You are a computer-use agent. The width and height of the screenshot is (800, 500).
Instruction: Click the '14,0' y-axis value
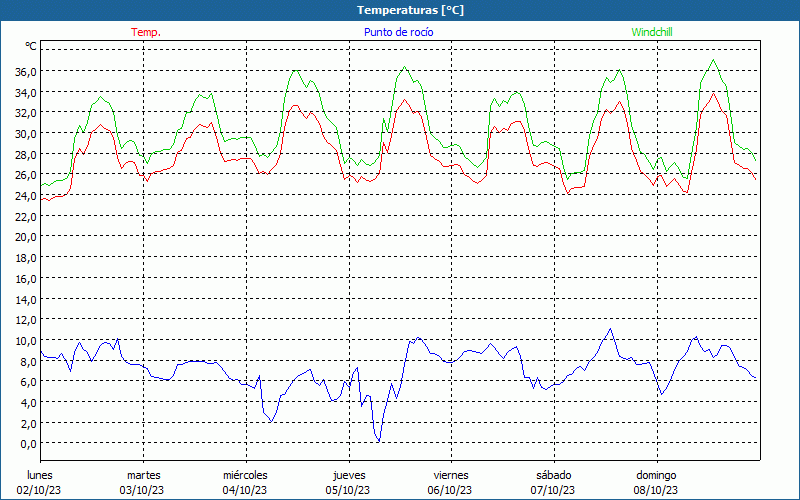pyautogui.click(x=26, y=299)
